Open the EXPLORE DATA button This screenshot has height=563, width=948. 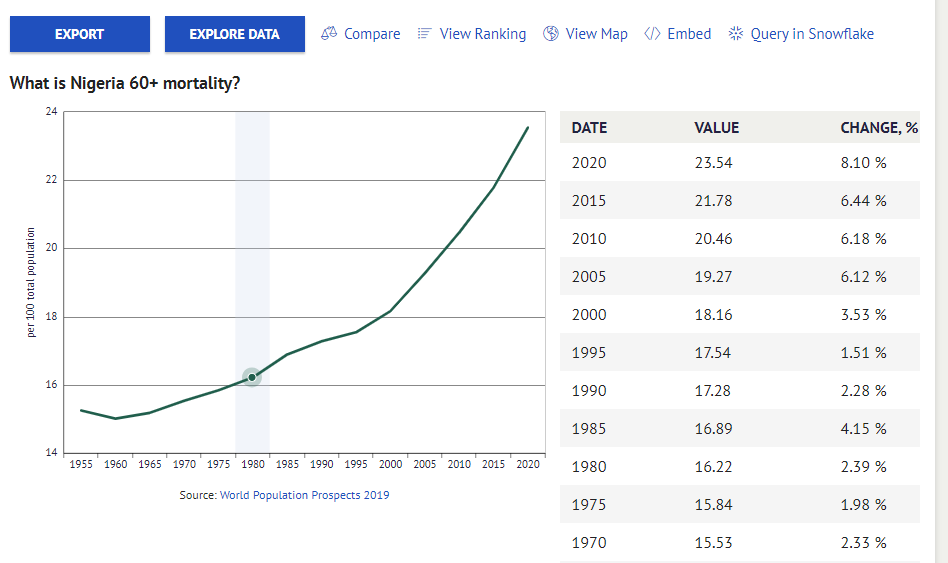pyautogui.click(x=234, y=34)
